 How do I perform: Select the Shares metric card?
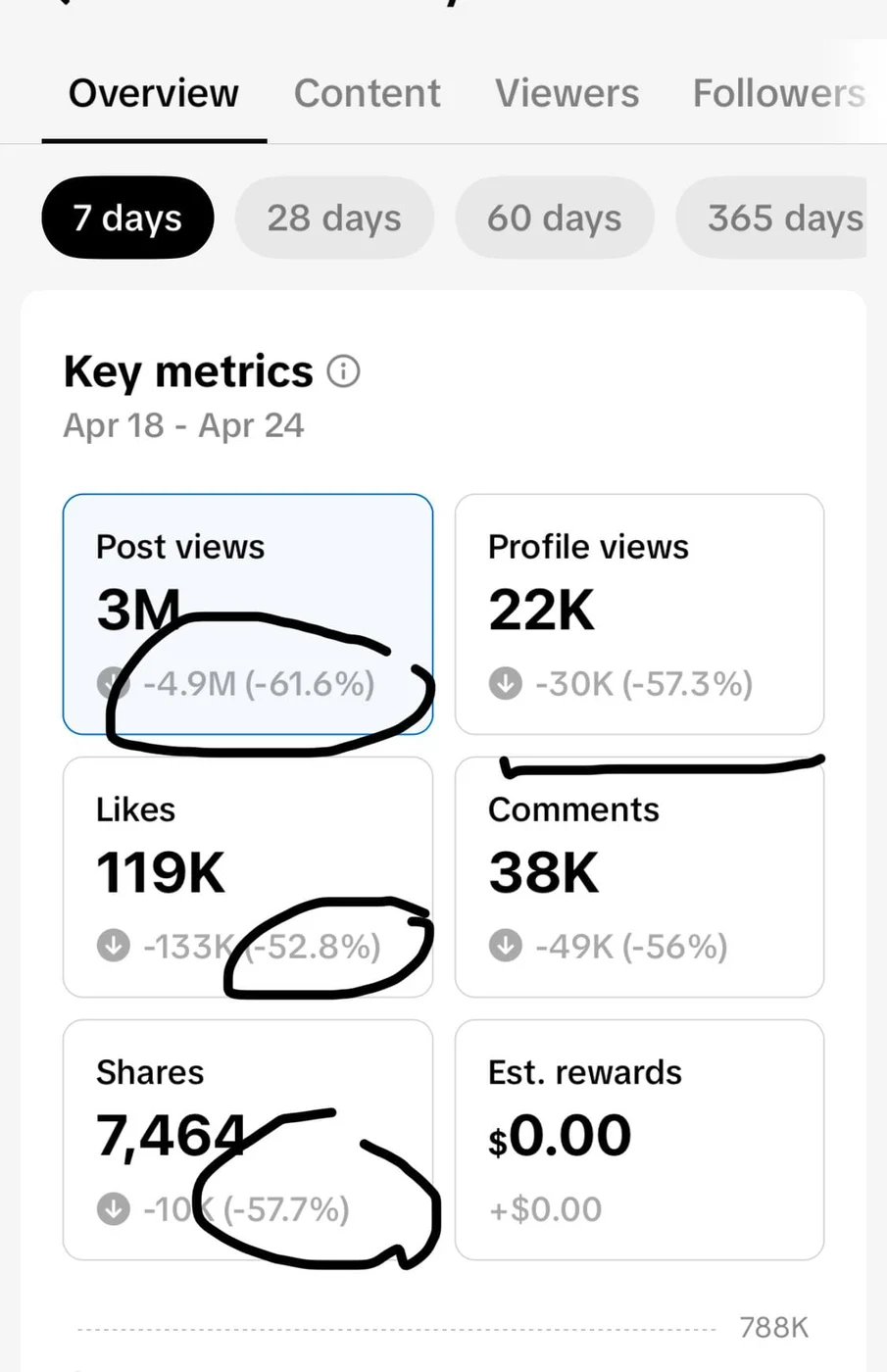[248, 1140]
